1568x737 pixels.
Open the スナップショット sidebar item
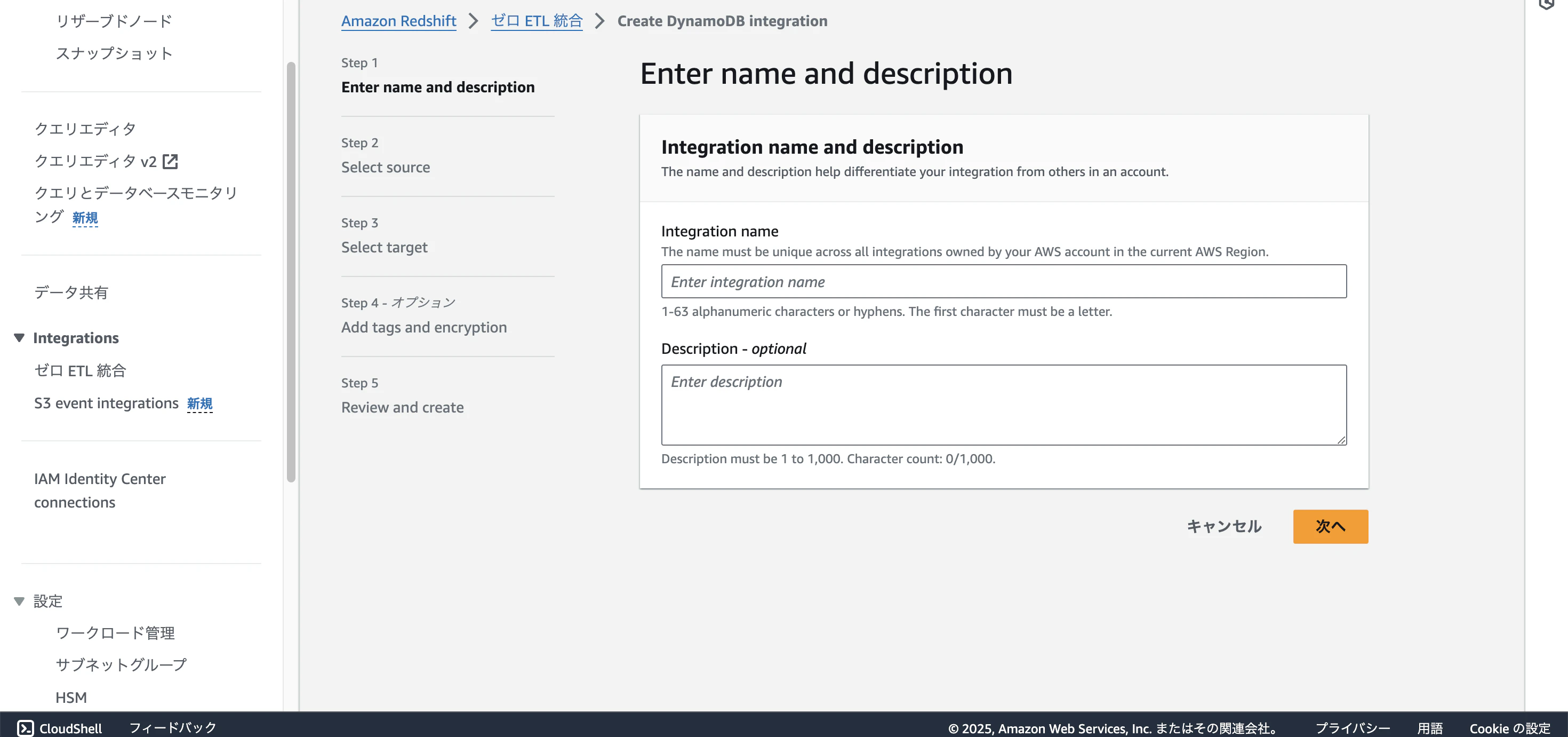coord(114,53)
